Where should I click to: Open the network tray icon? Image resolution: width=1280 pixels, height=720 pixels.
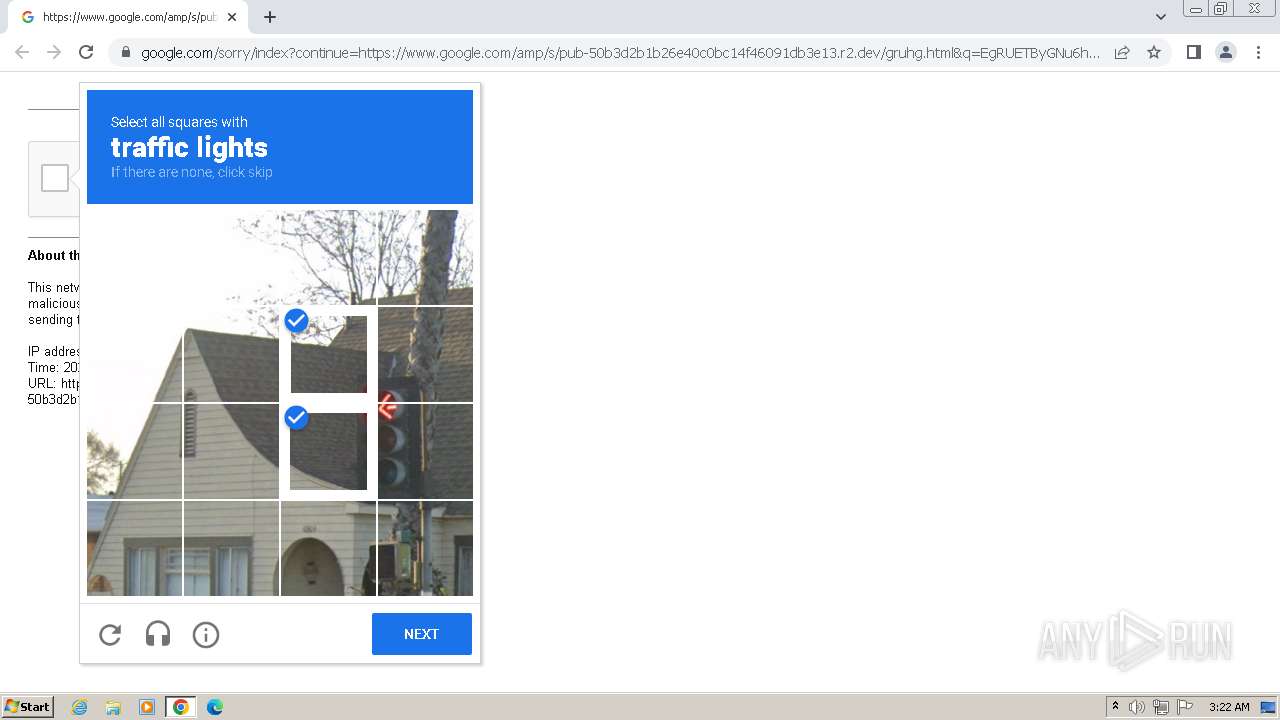[1161, 707]
